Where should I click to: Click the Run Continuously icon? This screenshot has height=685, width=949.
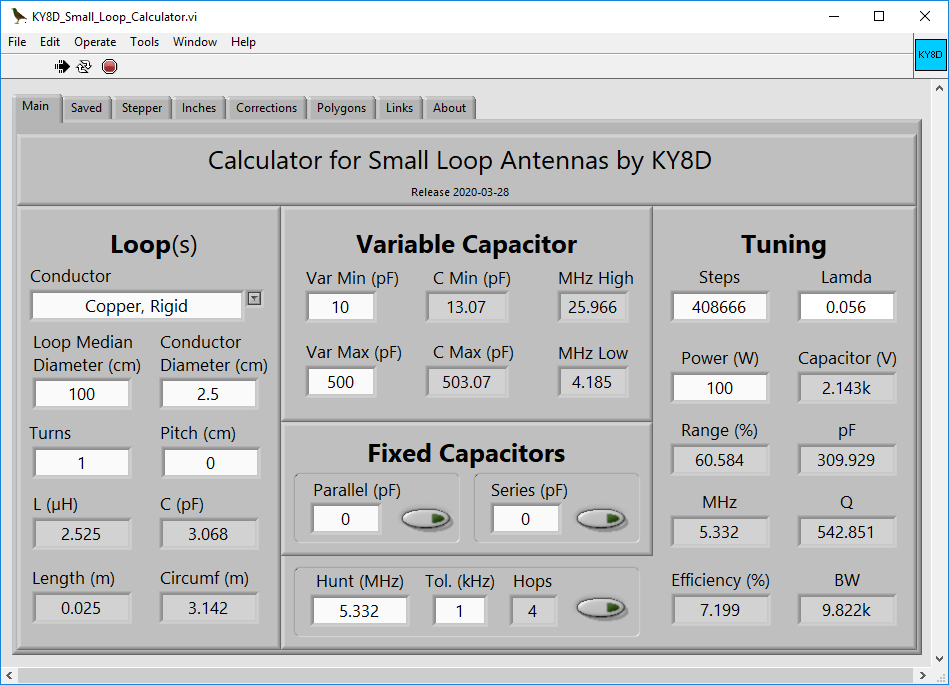click(84, 67)
